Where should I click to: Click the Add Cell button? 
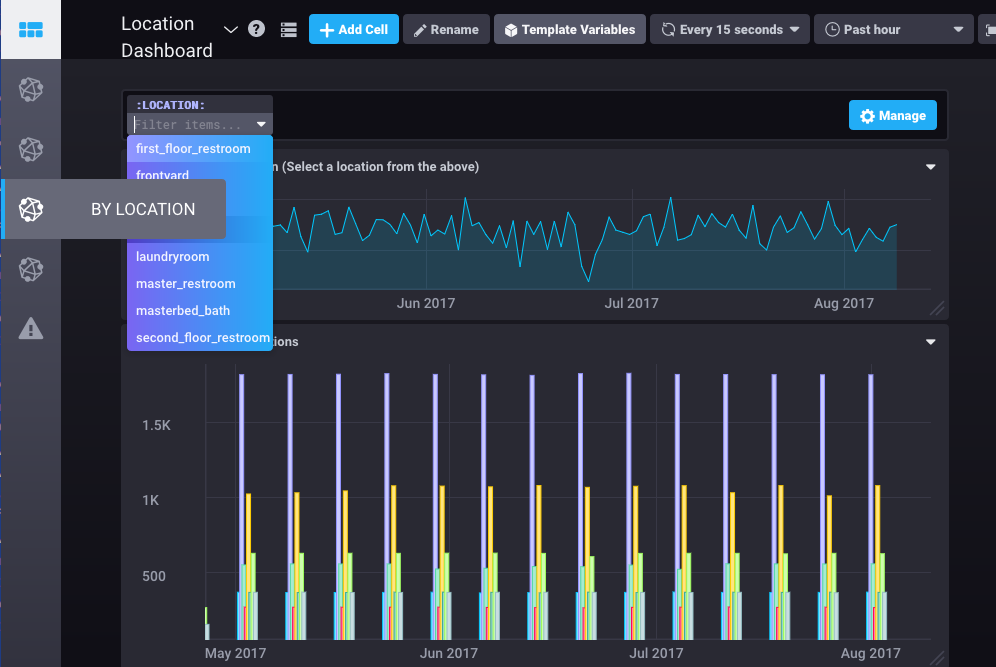[354, 29]
